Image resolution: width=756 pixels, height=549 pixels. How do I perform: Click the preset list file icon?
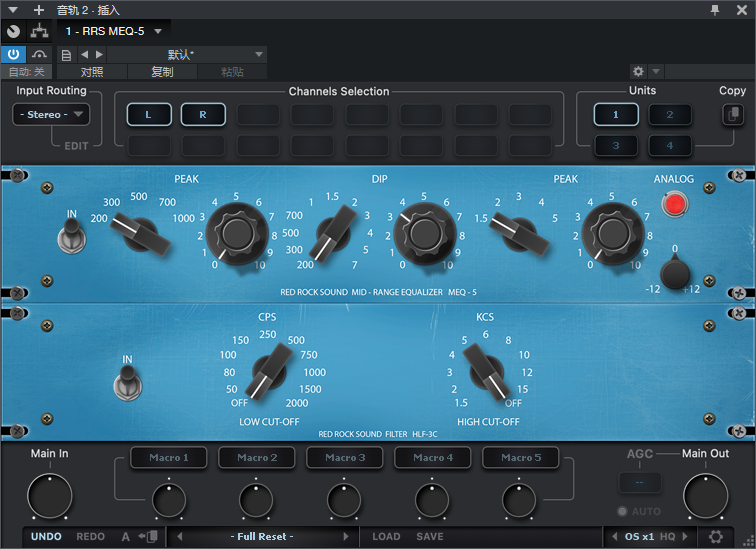pos(66,54)
